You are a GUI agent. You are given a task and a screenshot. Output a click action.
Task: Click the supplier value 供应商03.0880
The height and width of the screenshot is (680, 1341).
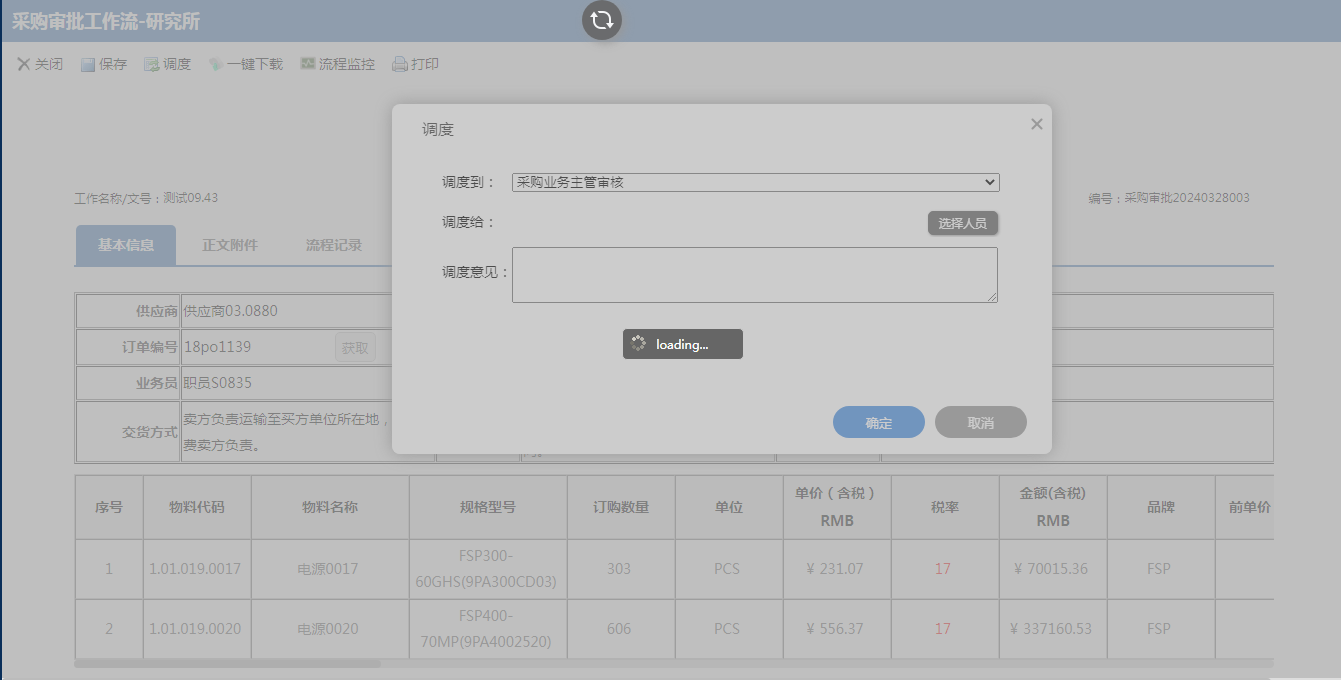[231, 311]
